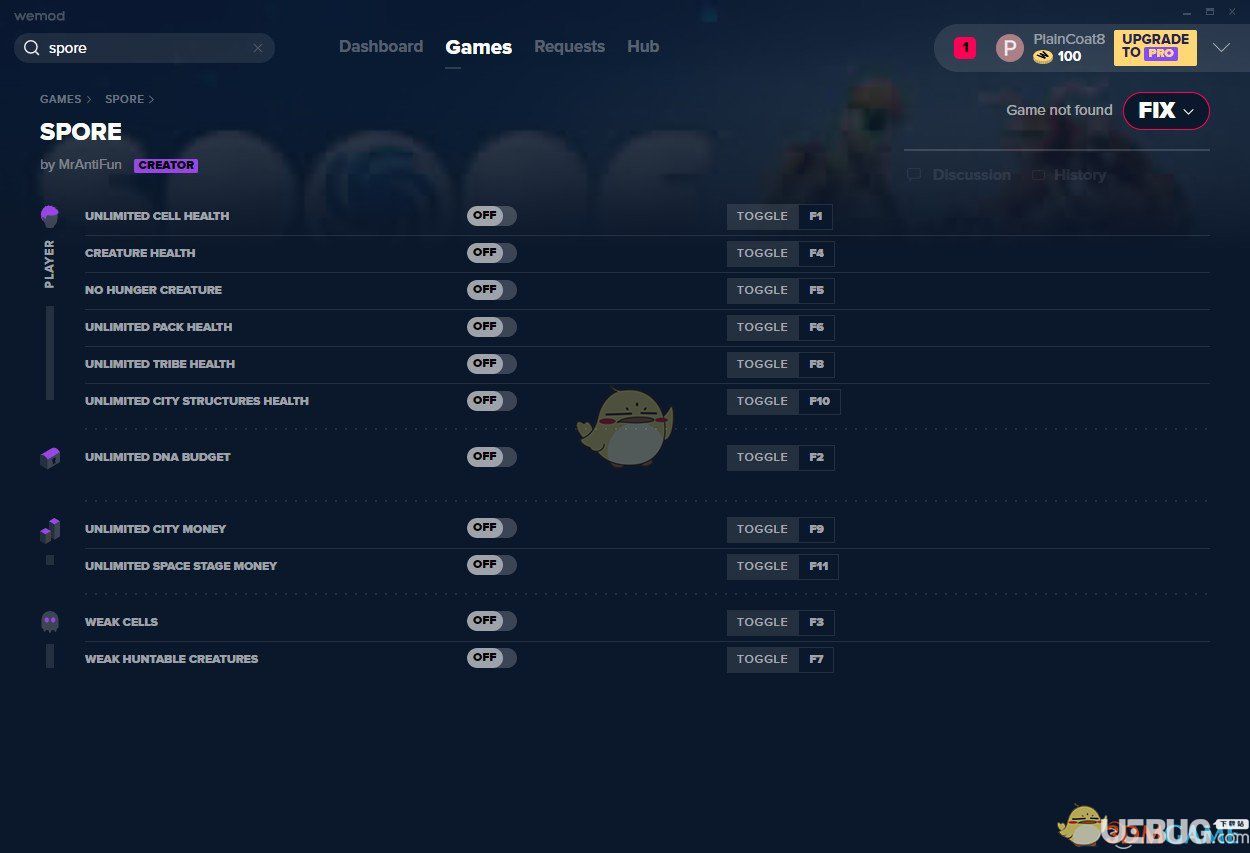Open the account menu chevron

1221,48
